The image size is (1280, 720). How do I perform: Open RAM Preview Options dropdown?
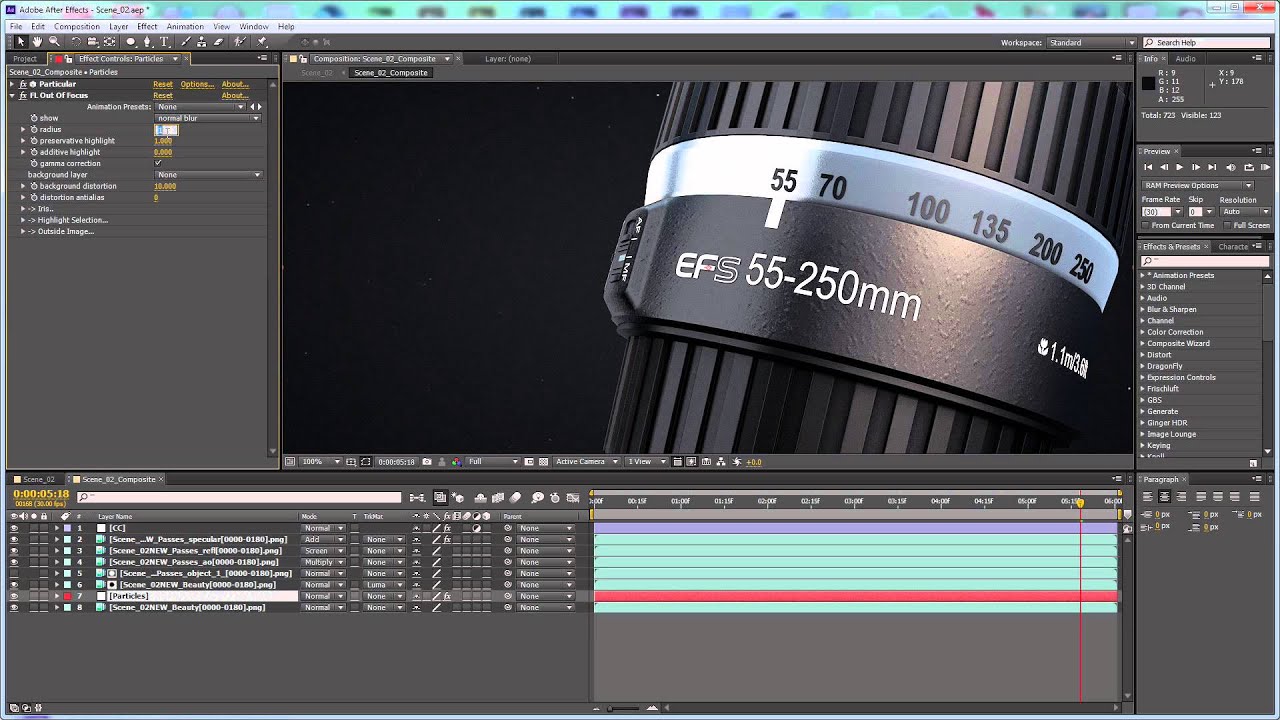pos(1198,185)
